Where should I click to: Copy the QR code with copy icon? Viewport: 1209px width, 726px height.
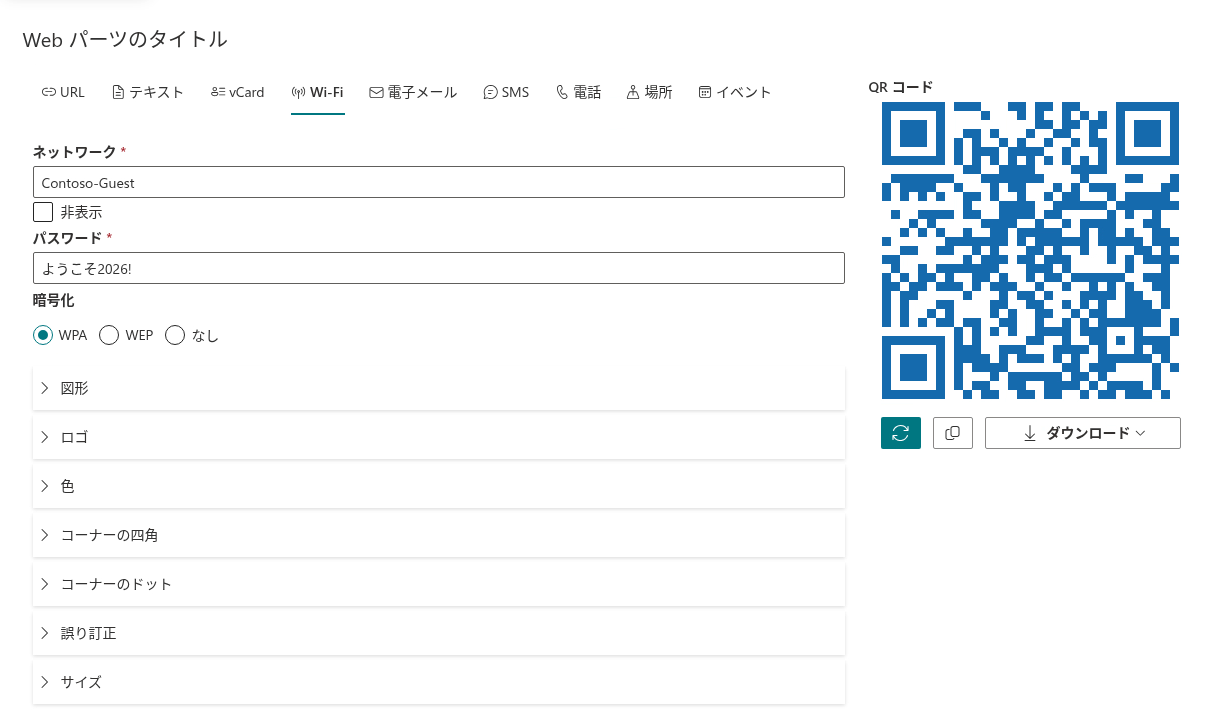953,433
